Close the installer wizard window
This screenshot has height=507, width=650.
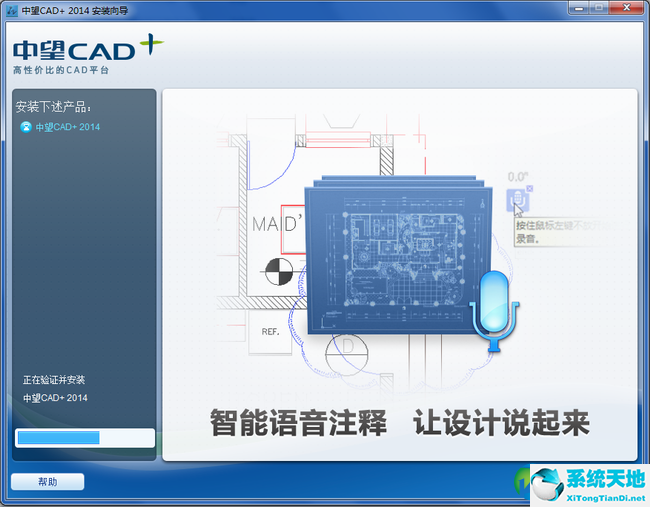point(627,8)
